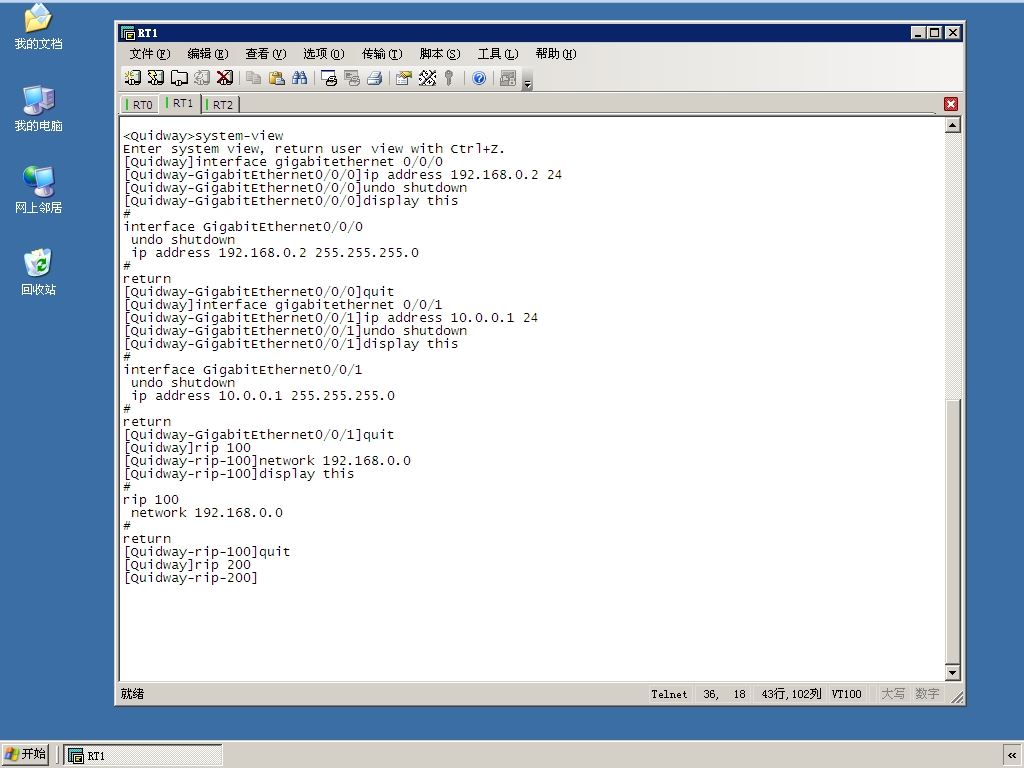Click the printer icon
Screen dimensions: 1024x768
pyautogui.click(x=375, y=78)
